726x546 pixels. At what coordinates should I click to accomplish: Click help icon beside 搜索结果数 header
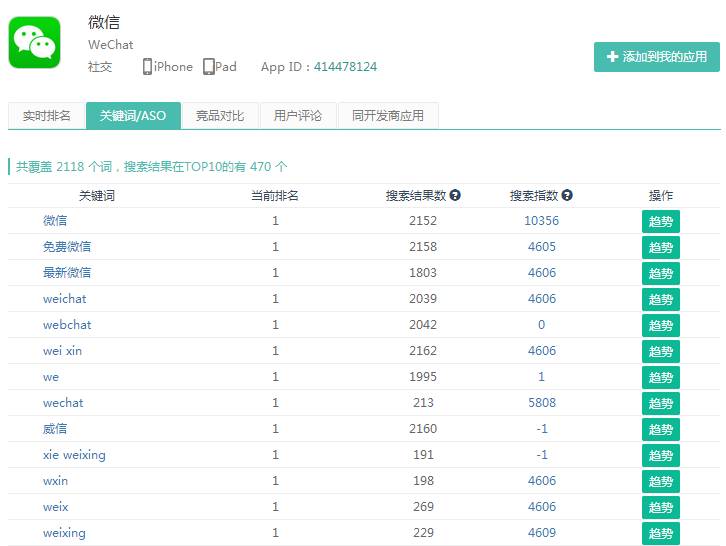pyautogui.click(x=455, y=195)
